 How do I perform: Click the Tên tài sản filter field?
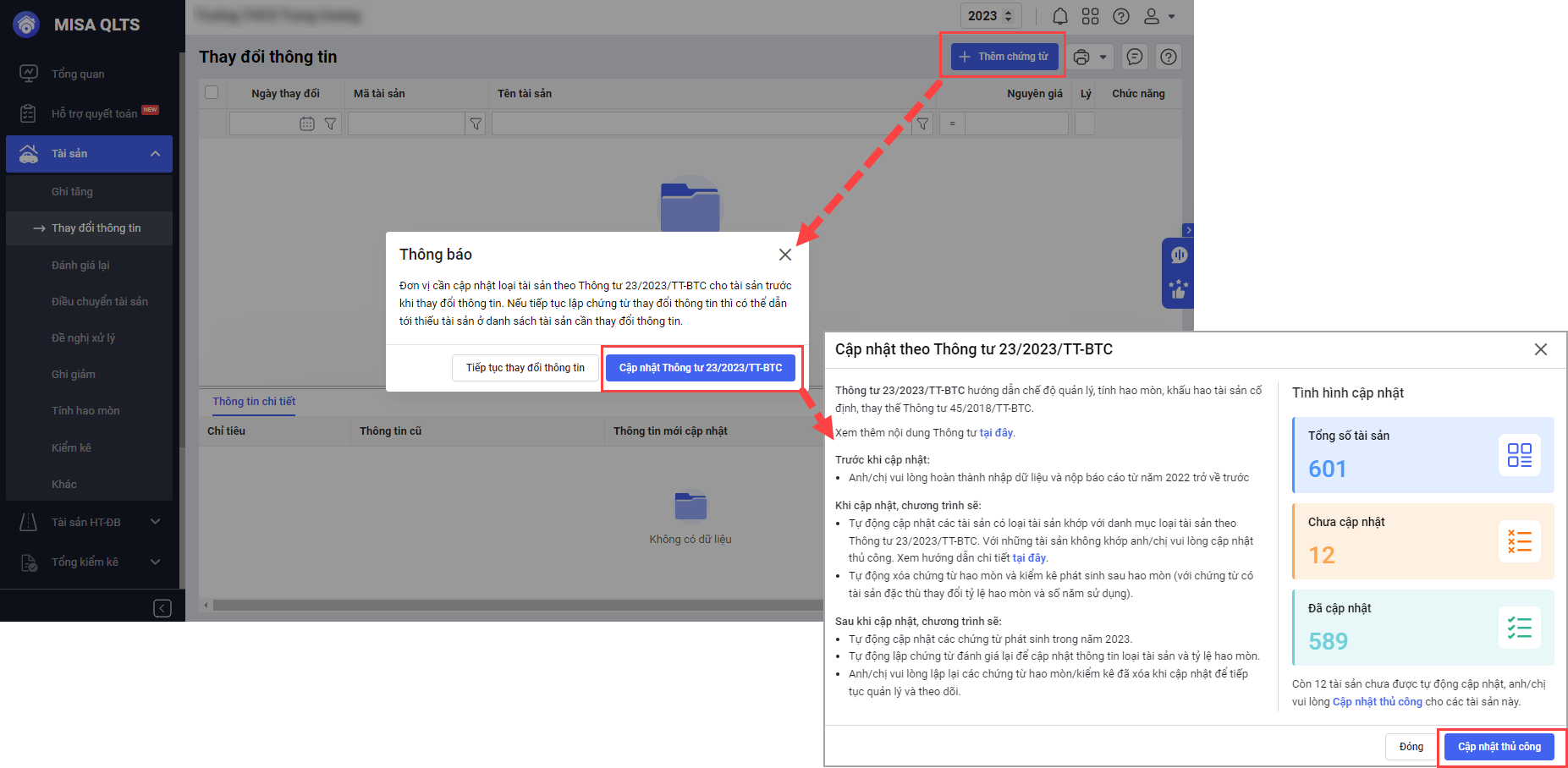click(x=701, y=123)
